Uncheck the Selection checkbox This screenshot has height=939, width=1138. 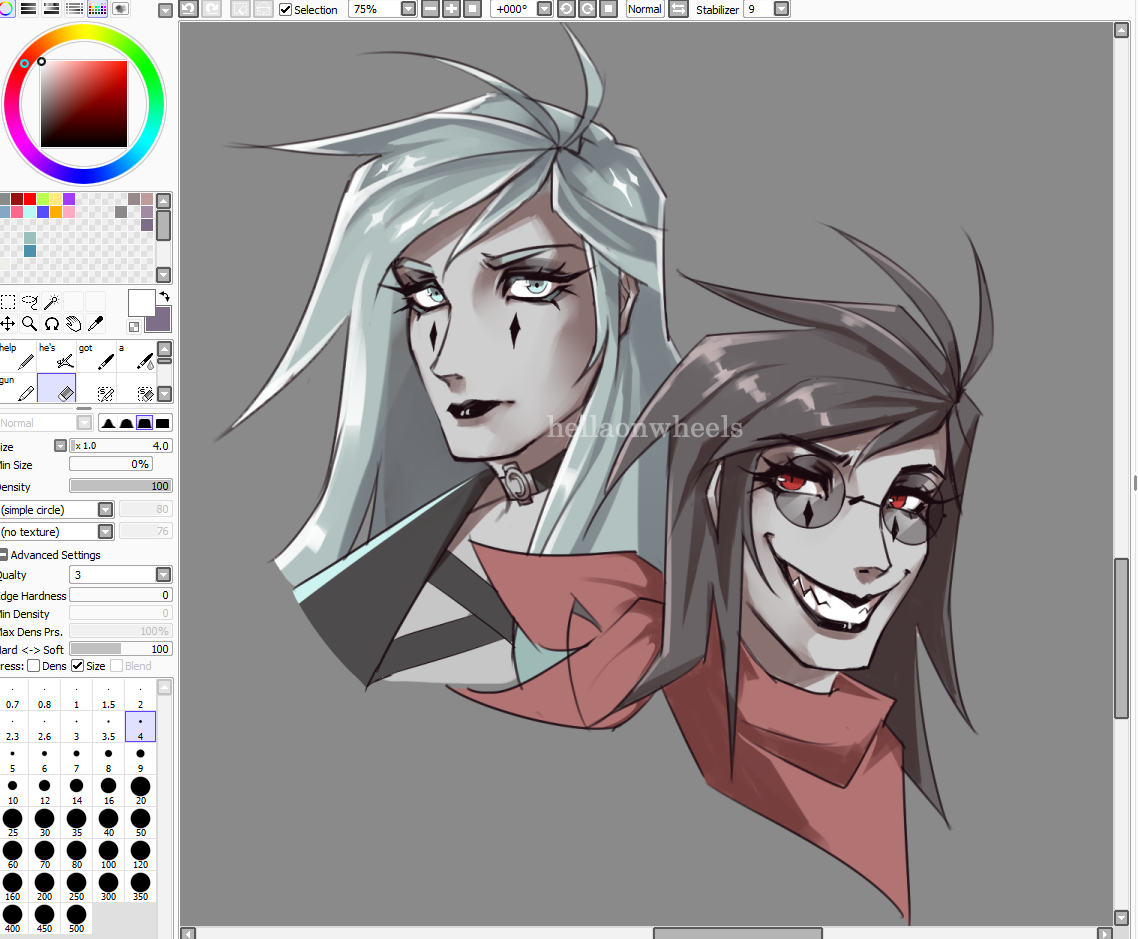[286, 10]
